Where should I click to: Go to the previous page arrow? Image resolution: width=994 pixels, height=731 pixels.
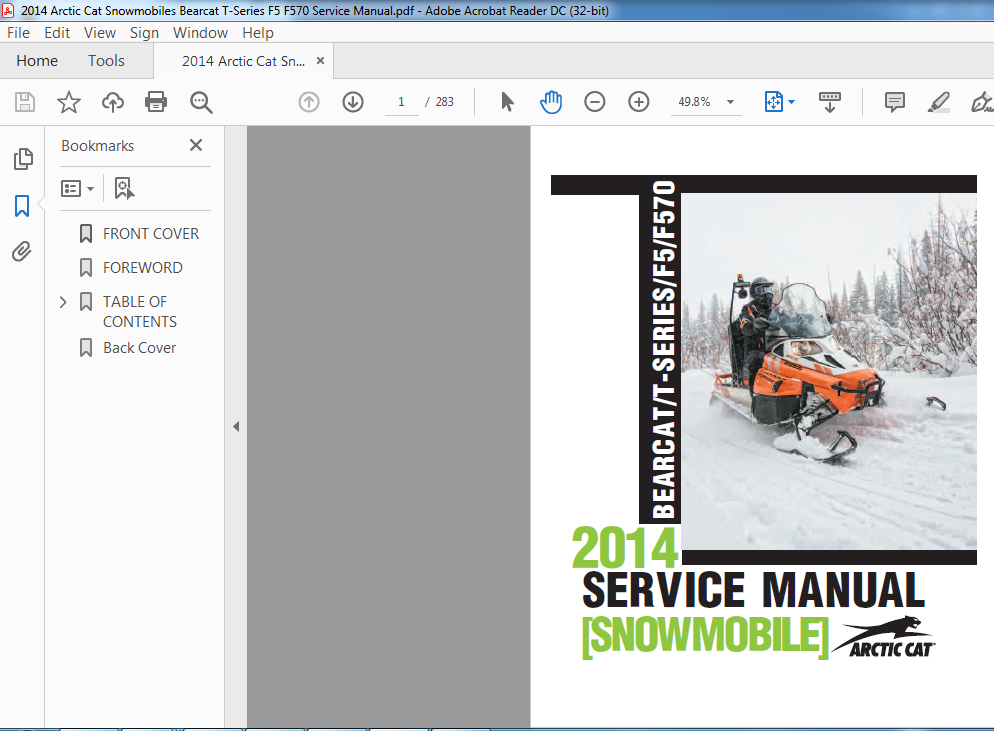309,102
